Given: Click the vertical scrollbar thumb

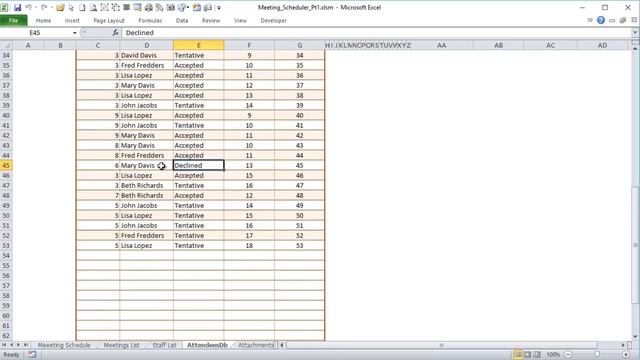Looking at the screenshot, I should 636,245.
